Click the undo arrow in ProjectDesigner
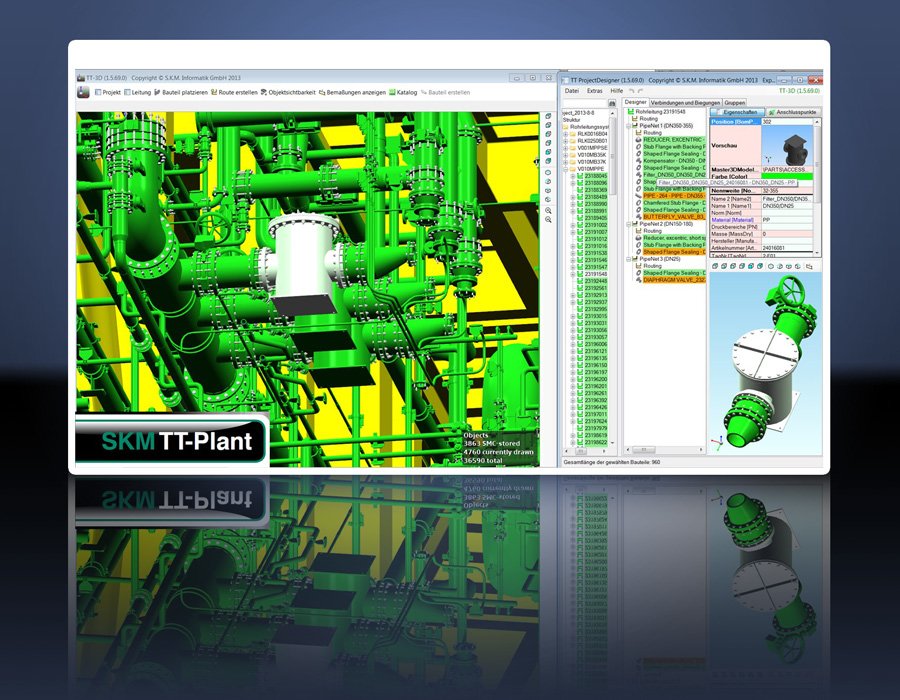 coord(631,91)
